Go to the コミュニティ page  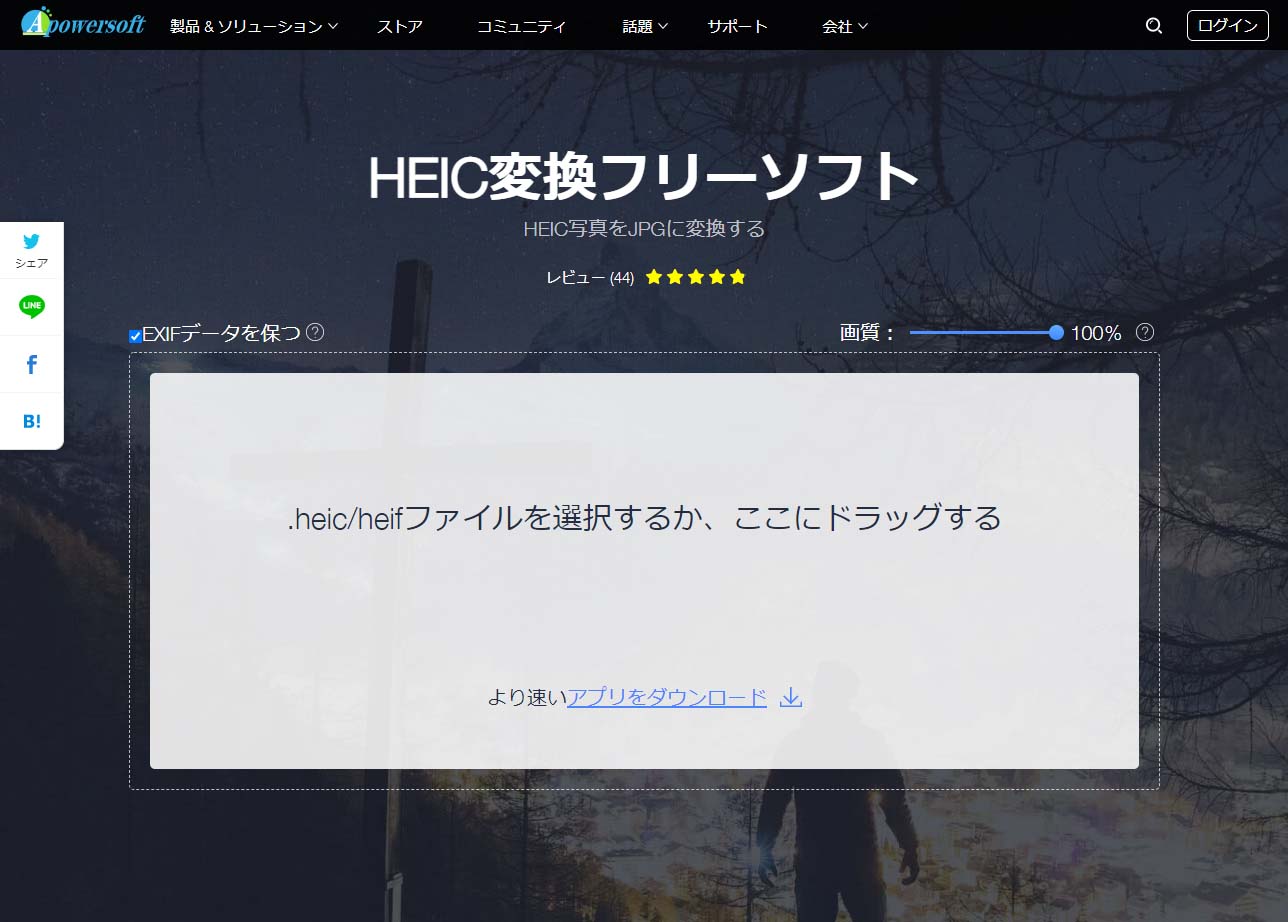click(522, 27)
